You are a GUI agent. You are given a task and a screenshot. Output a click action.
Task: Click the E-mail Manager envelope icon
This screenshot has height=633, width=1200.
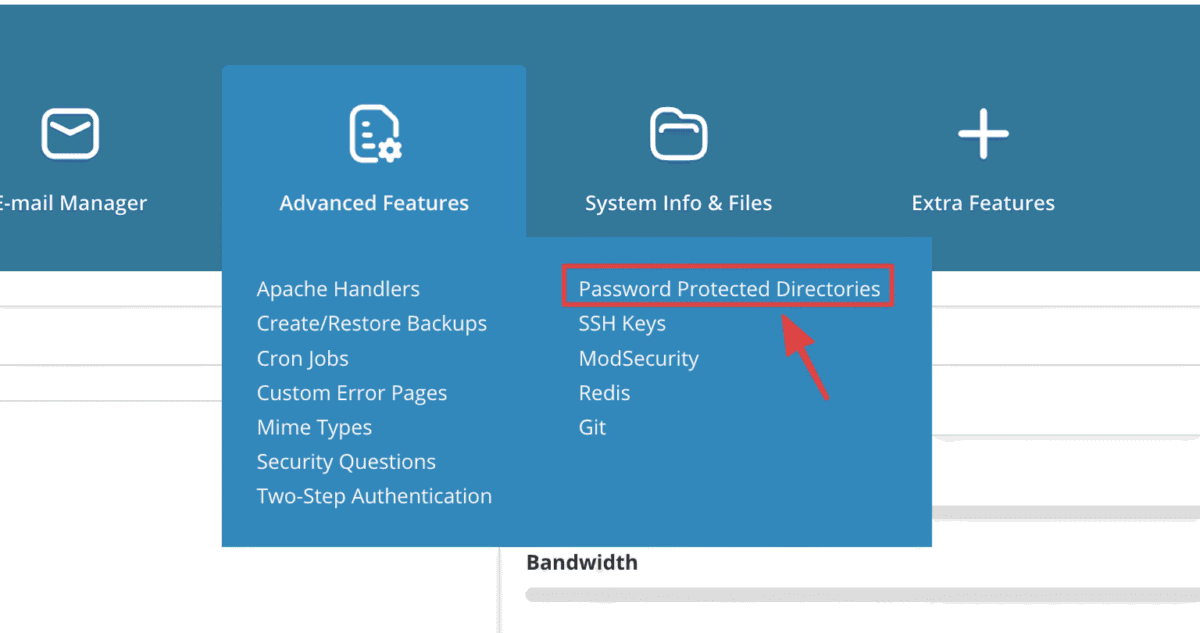(70, 133)
